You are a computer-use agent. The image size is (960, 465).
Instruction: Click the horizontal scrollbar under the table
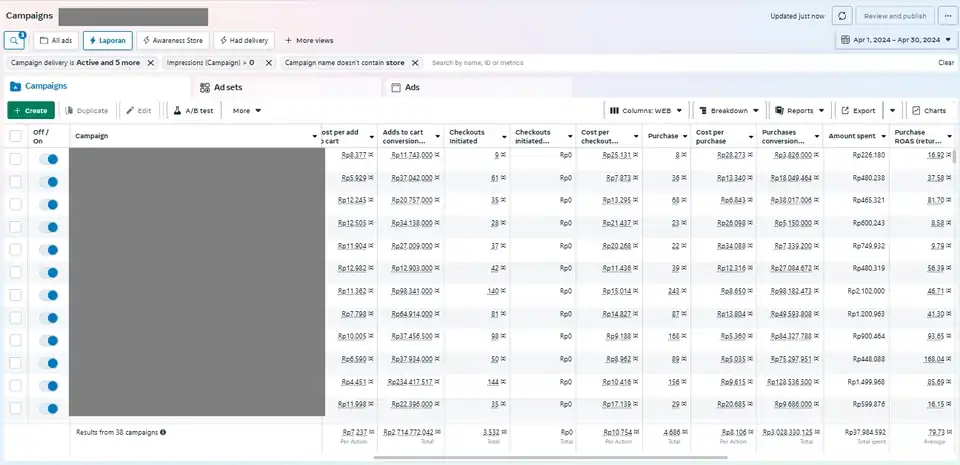(550, 457)
